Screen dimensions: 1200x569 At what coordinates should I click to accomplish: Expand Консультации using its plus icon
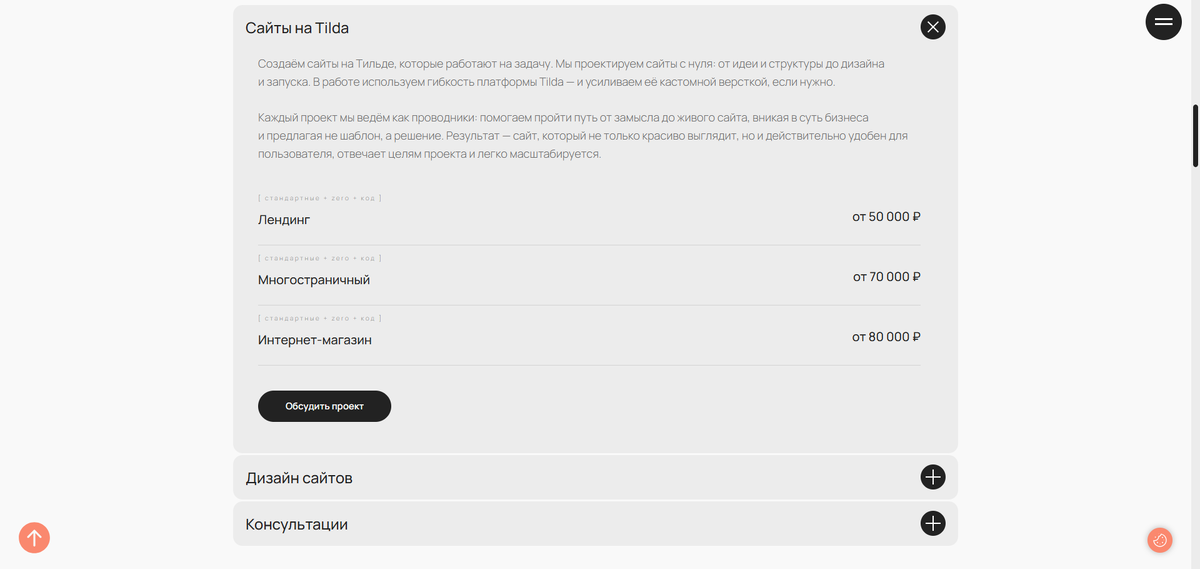click(933, 523)
